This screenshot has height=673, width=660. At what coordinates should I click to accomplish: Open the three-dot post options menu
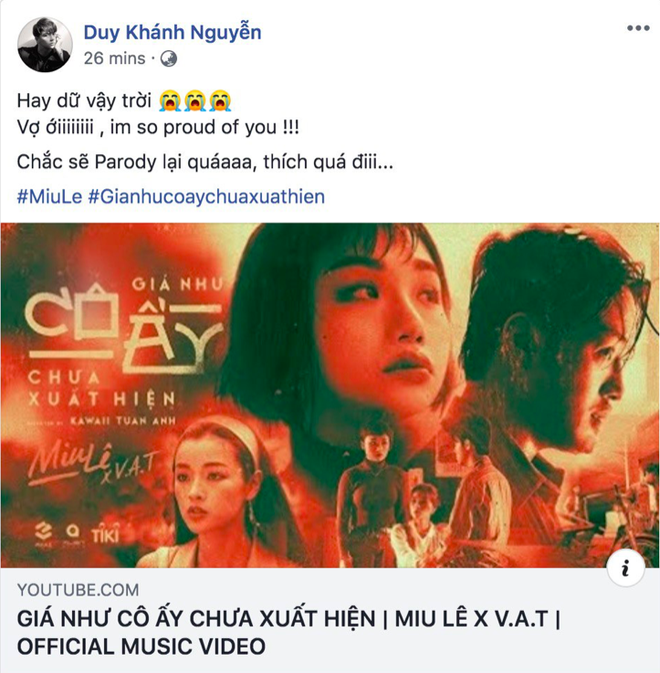[638, 28]
